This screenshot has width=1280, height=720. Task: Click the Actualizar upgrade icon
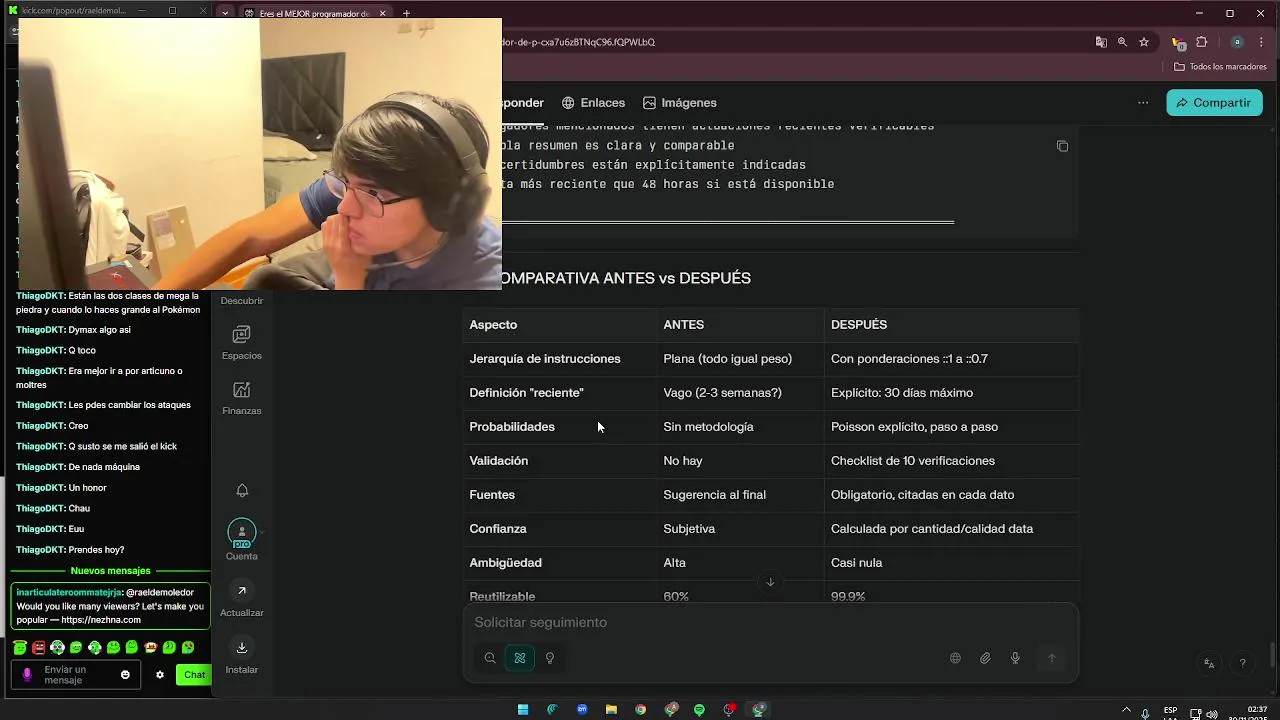242,591
